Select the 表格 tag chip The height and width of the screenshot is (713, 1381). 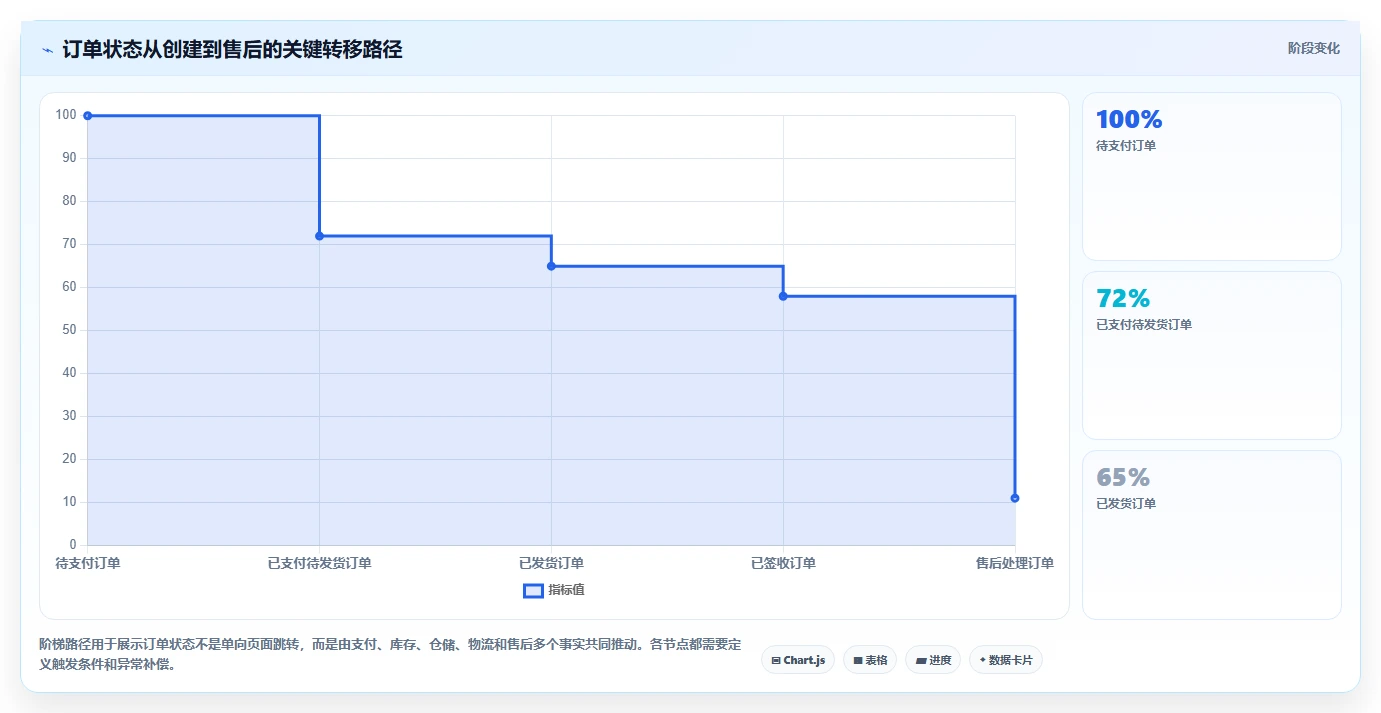[x=869, y=660]
